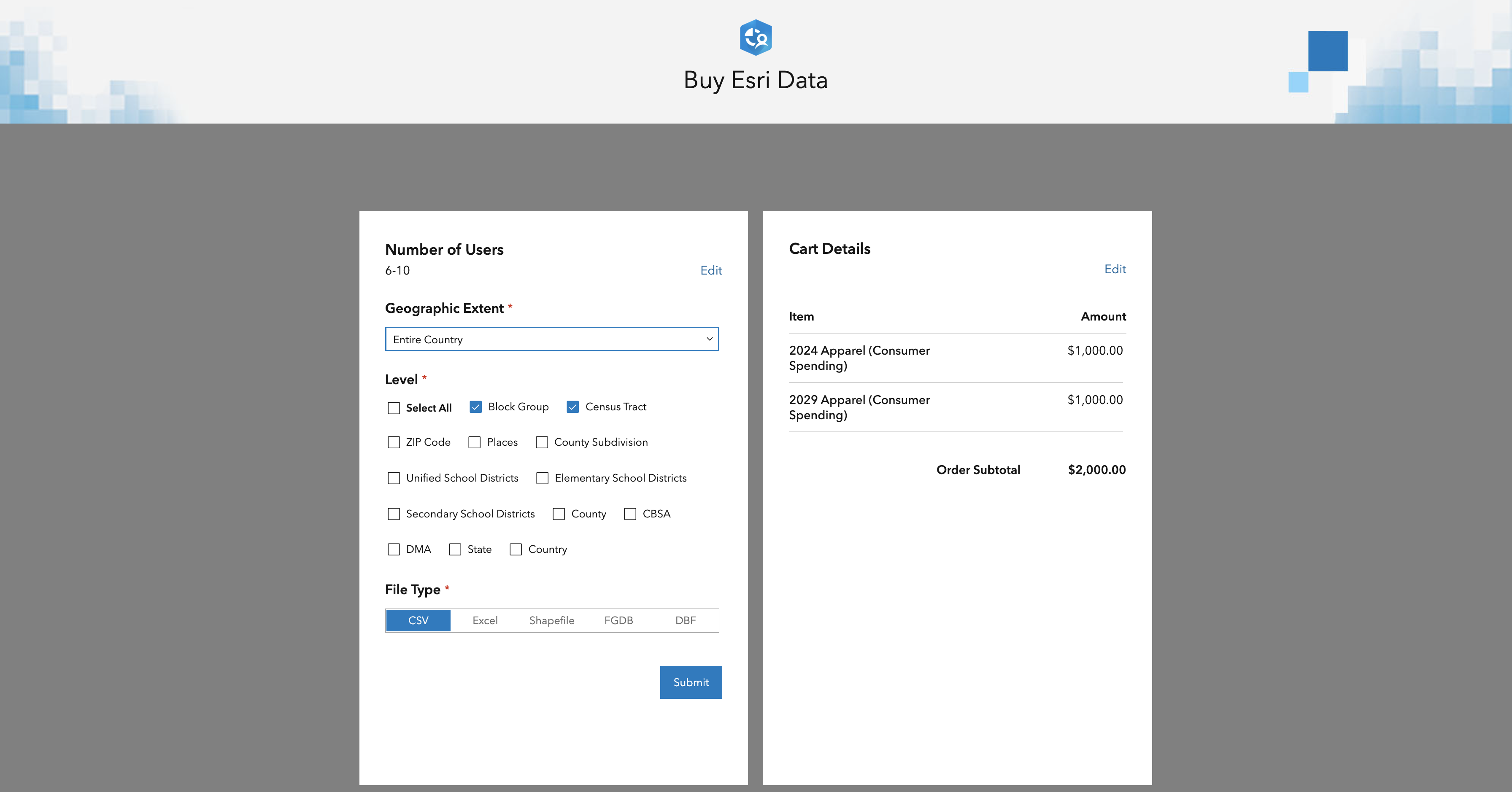
Task: Edit the Number of Users
Action: (x=711, y=270)
